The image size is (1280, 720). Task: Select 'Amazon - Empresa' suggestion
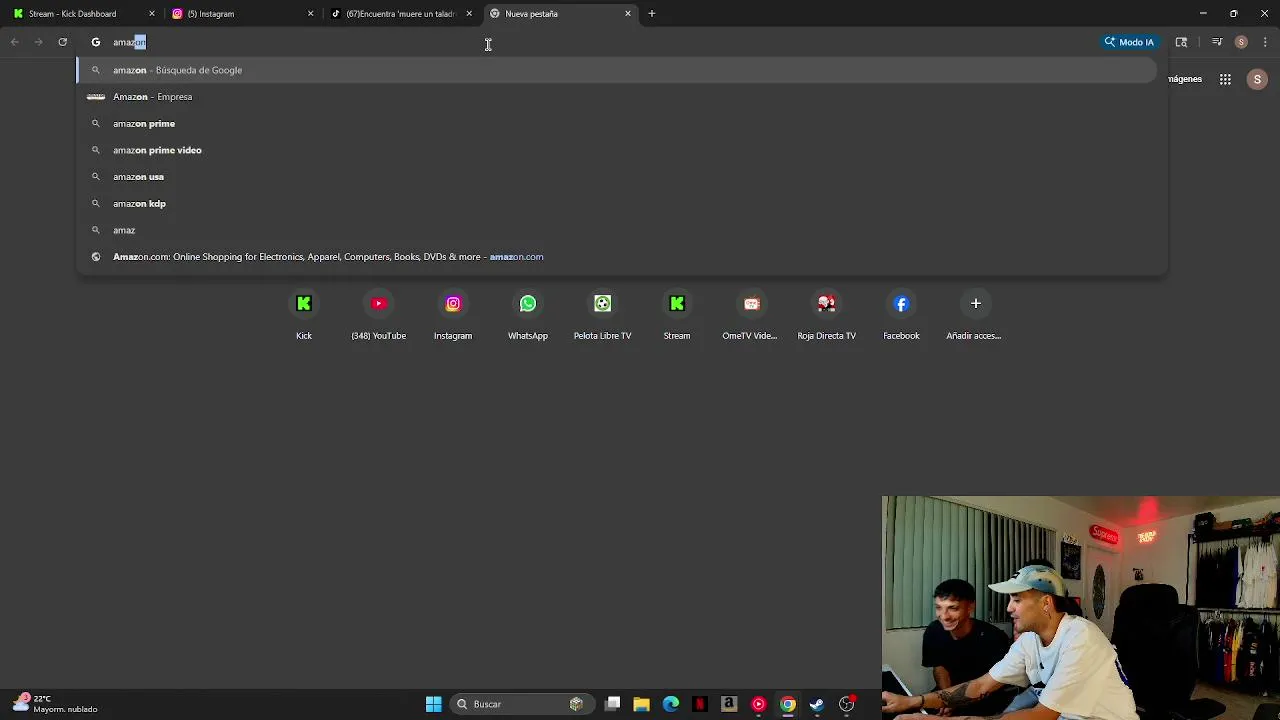click(616, 97)
